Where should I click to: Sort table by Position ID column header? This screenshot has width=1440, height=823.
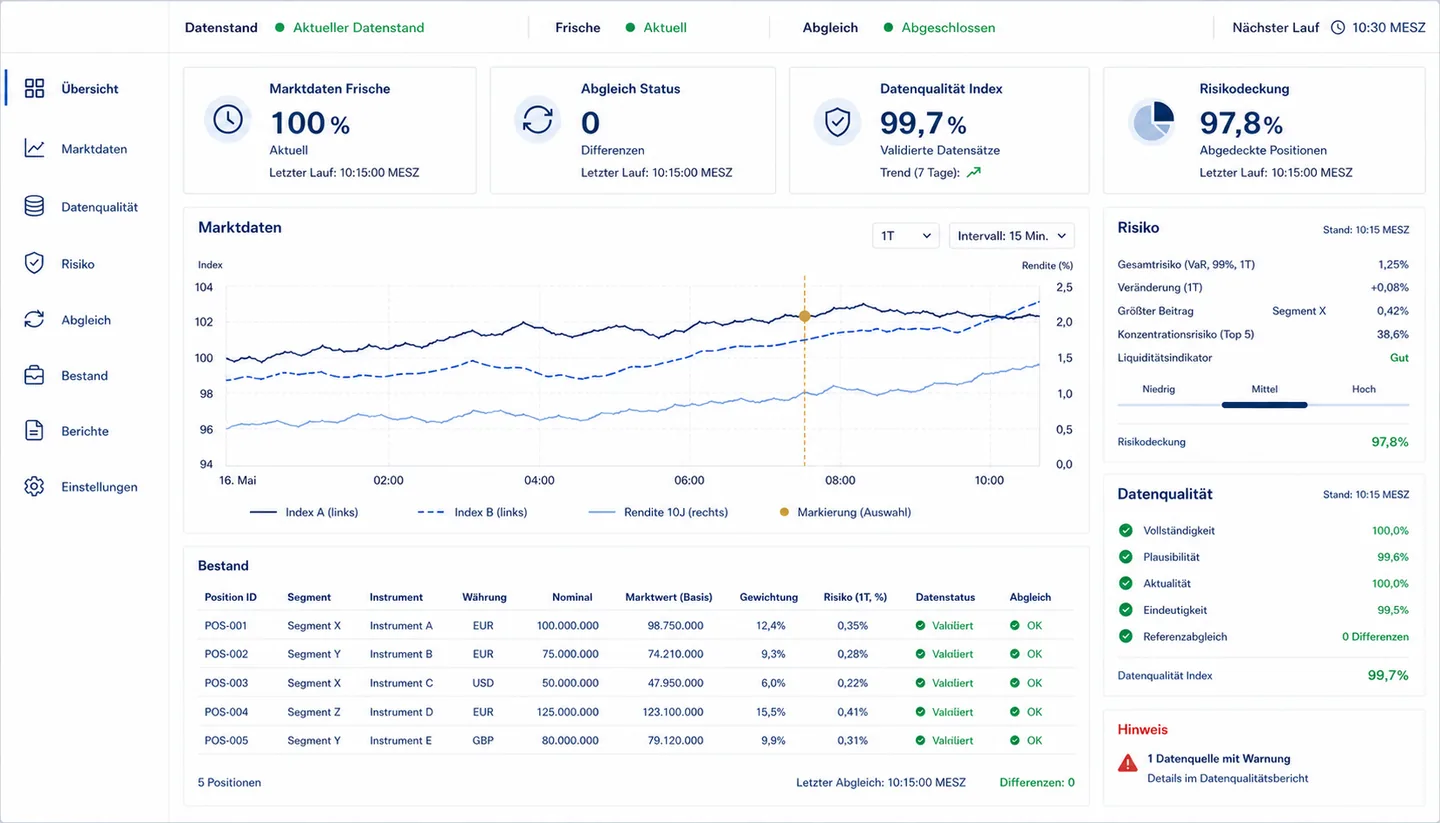231,597
